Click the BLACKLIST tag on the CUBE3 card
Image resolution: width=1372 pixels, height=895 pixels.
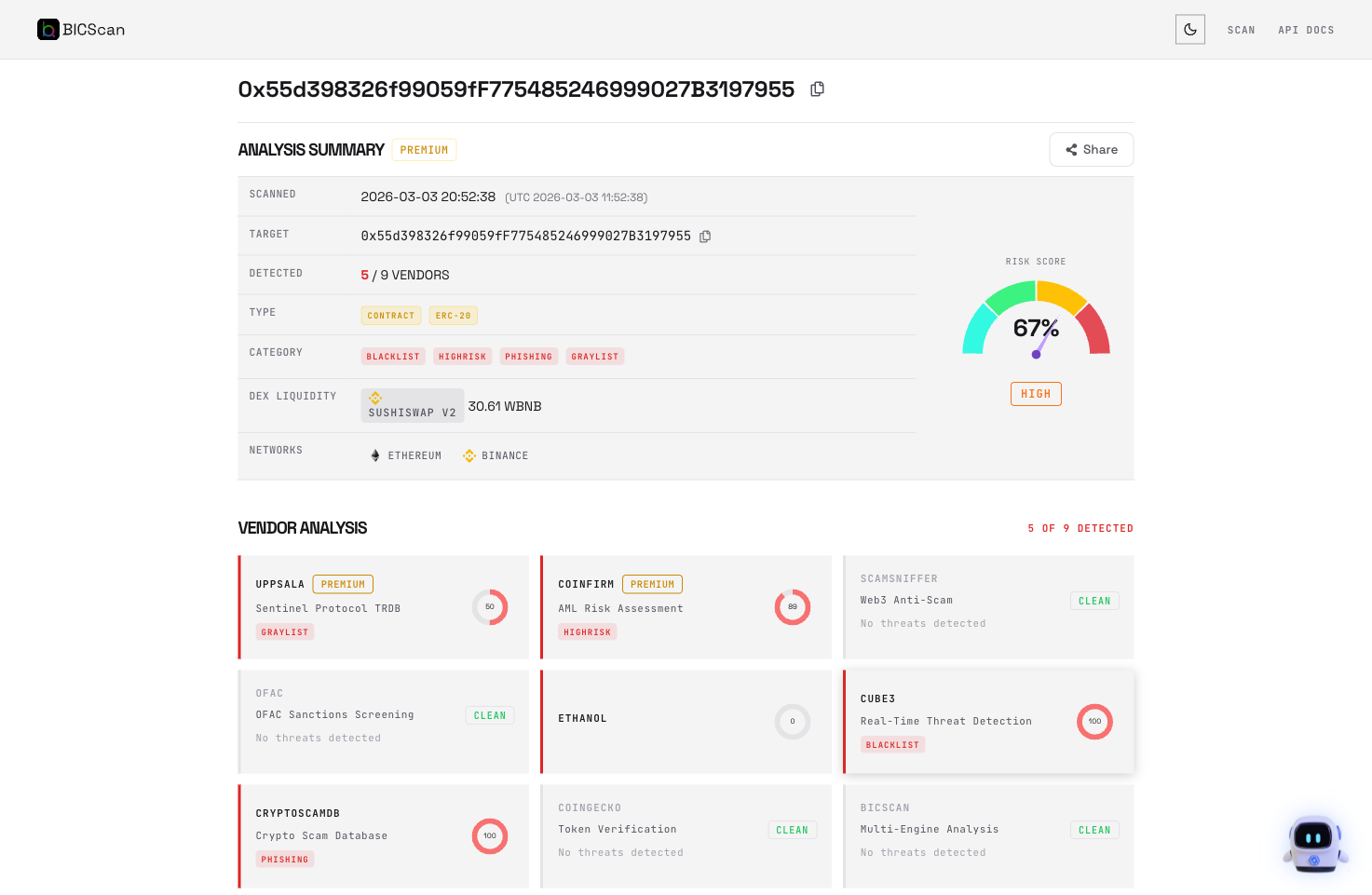click(892, 744)
